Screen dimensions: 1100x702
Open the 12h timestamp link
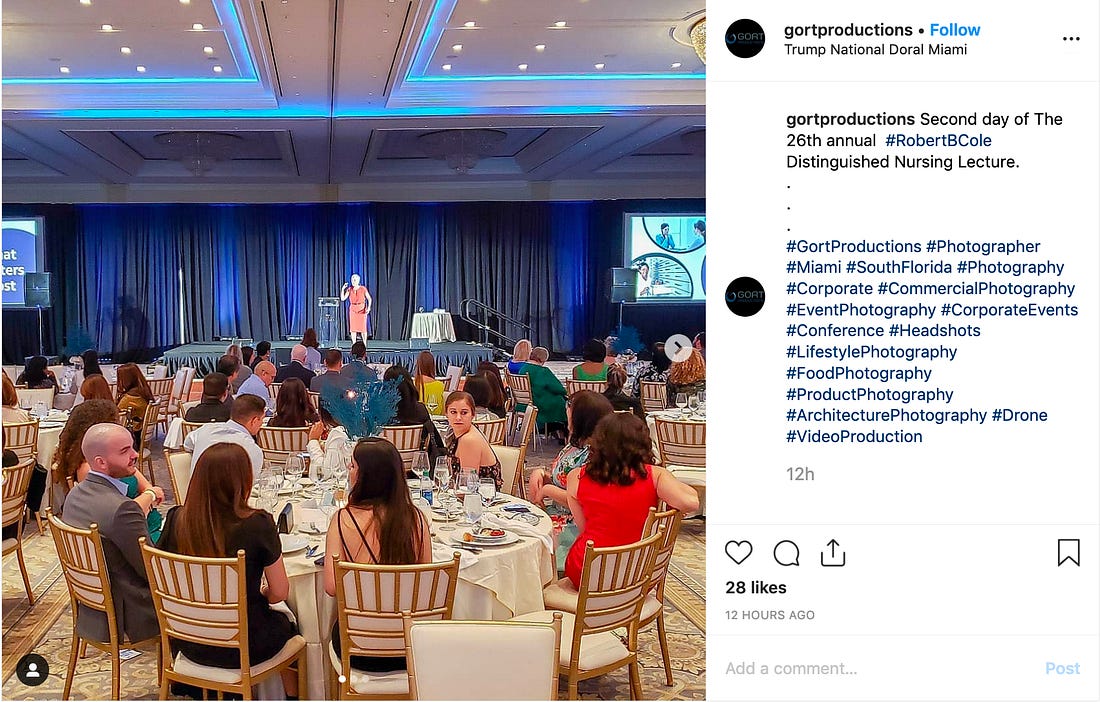pyautogui.click(x=800, y=474)
